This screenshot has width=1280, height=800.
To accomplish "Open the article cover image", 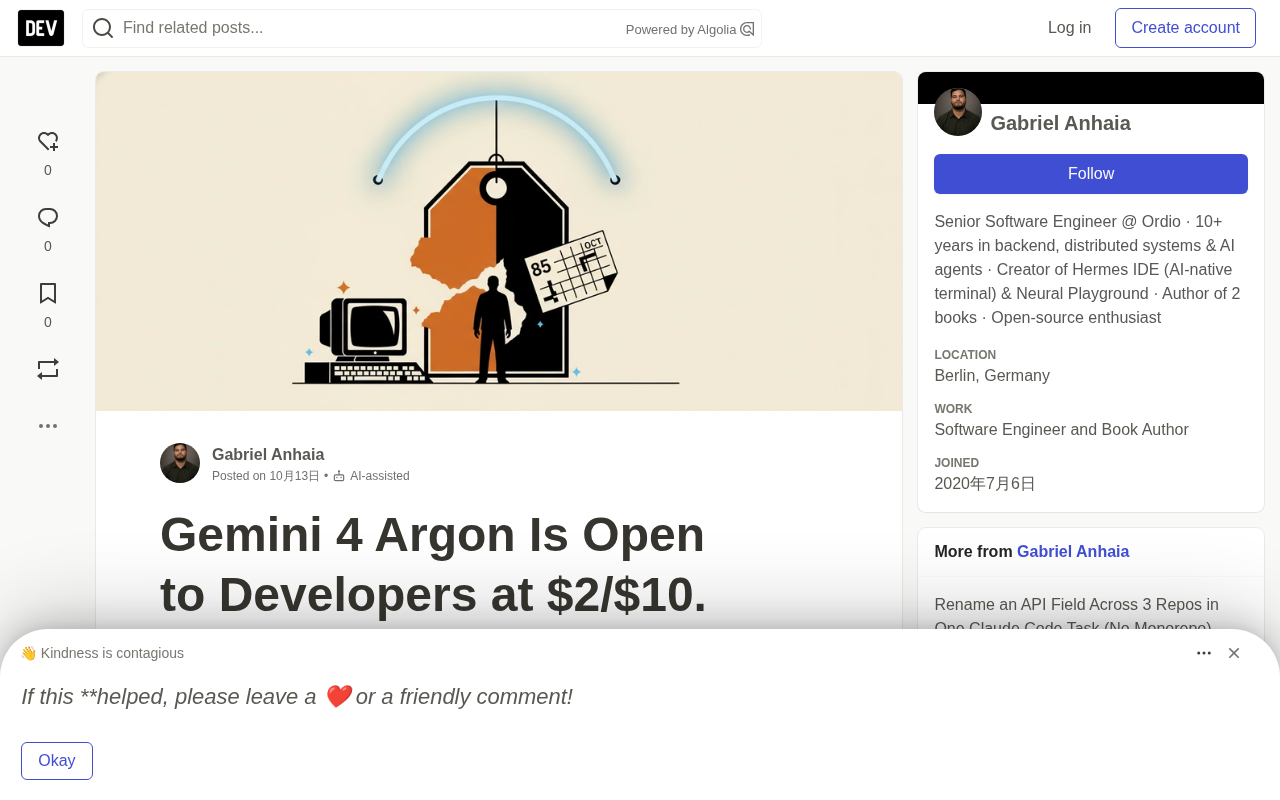I will (499, 241).
